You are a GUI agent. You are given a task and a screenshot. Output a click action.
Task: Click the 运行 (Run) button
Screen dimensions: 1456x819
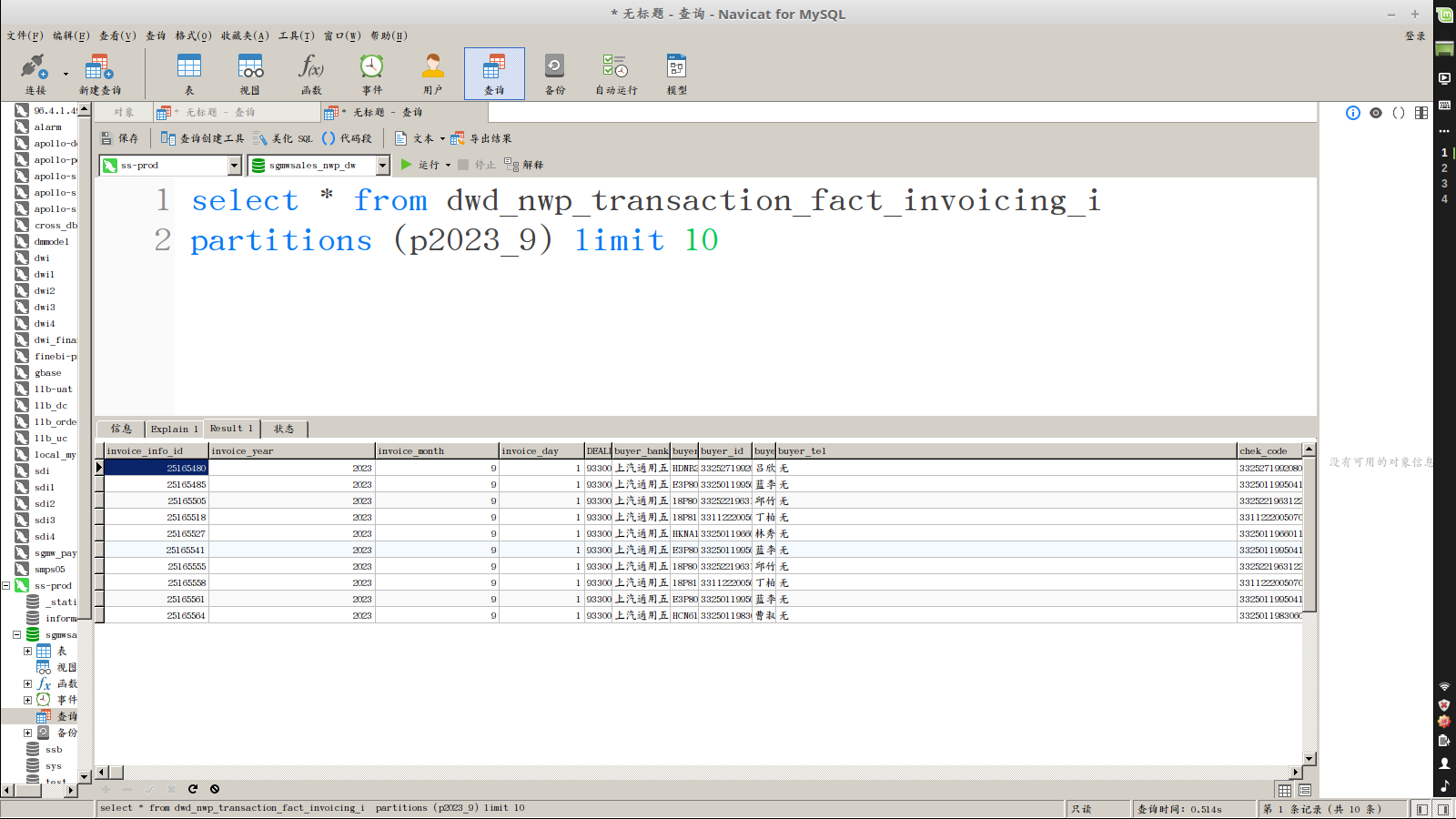pyautogui.click(x=420, y=165)
